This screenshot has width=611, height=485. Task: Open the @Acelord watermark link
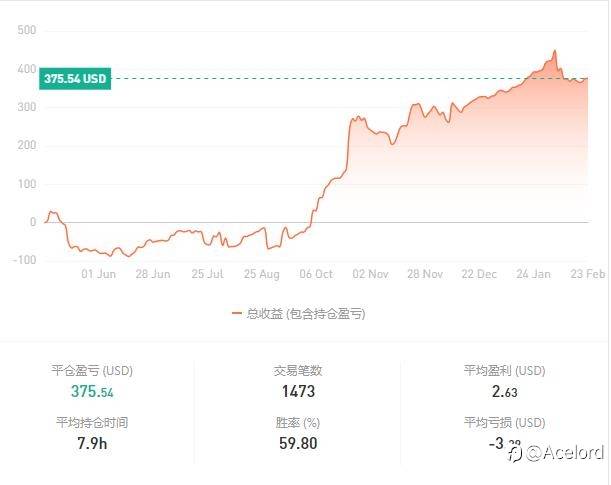pyautogui.click(x=565, y=453)
